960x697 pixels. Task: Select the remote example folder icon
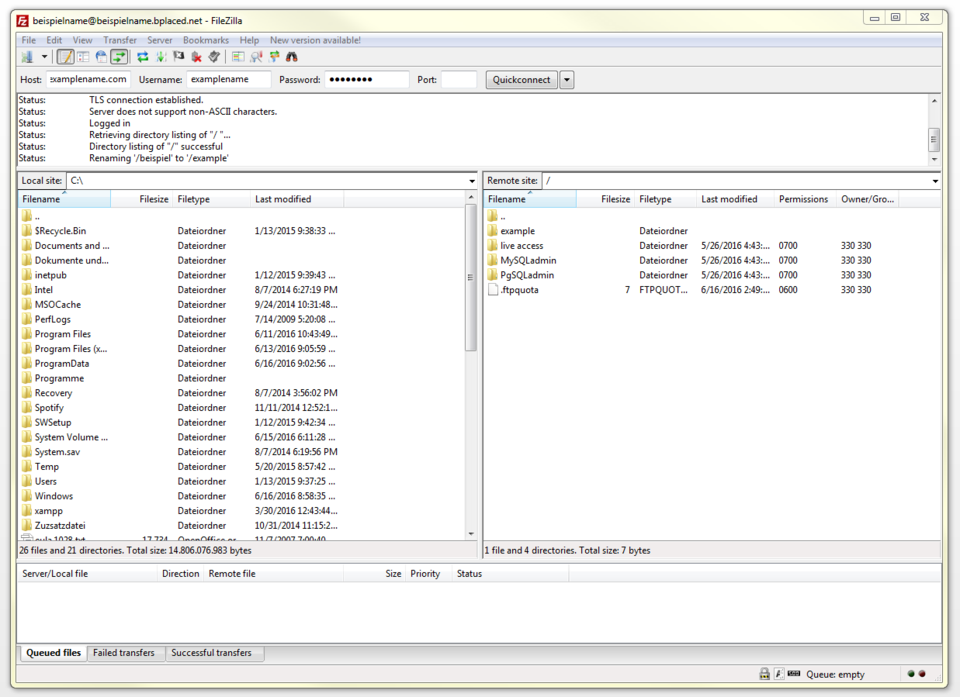(493, 231)
